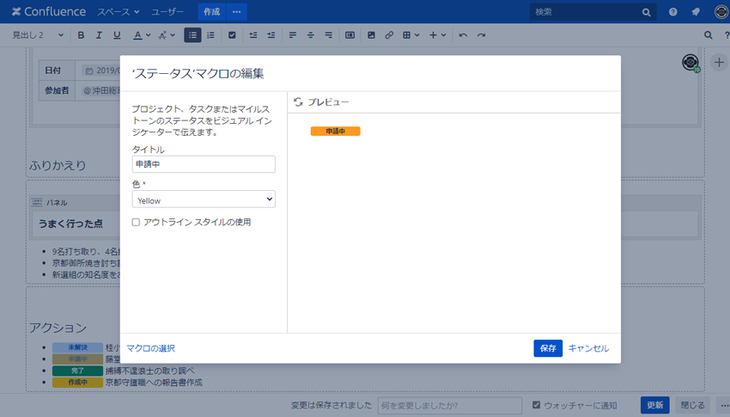Click the 何を変更しましたか? comment field
The width and height of the screenshot is (730, 417).
coord(450,405)
